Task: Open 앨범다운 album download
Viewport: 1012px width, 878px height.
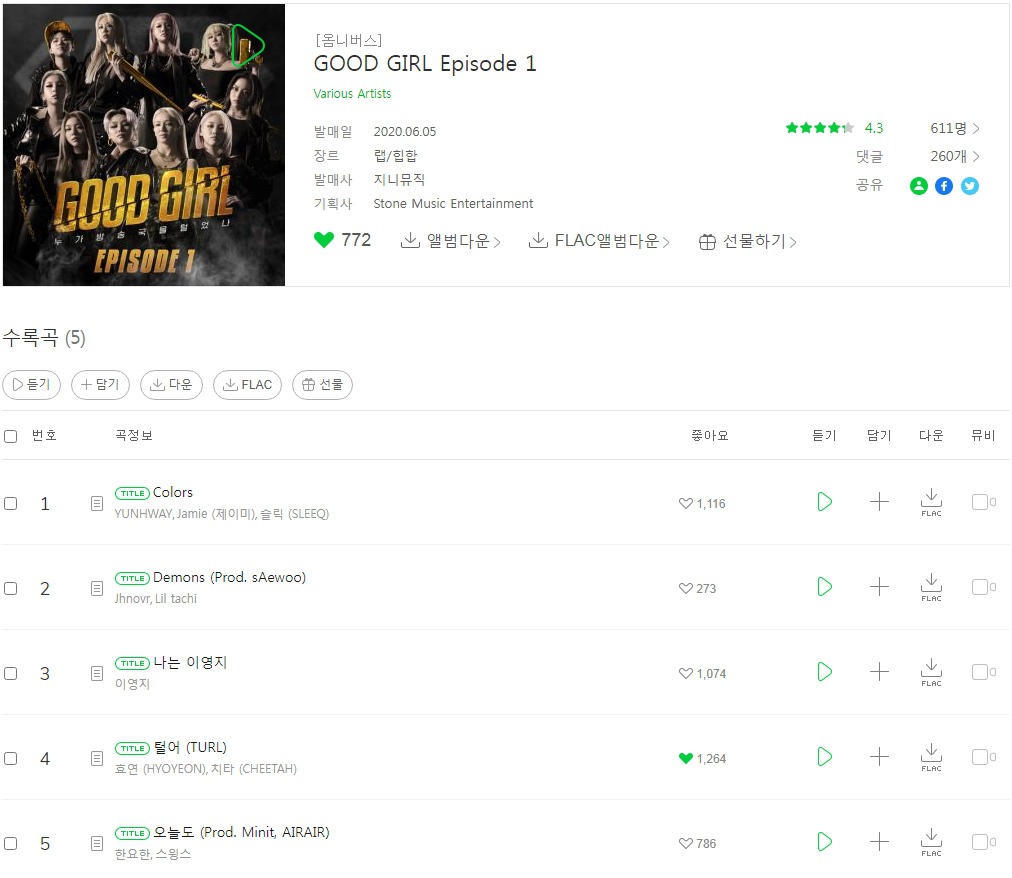Action: pyautogui.click(x=450, y=241)
